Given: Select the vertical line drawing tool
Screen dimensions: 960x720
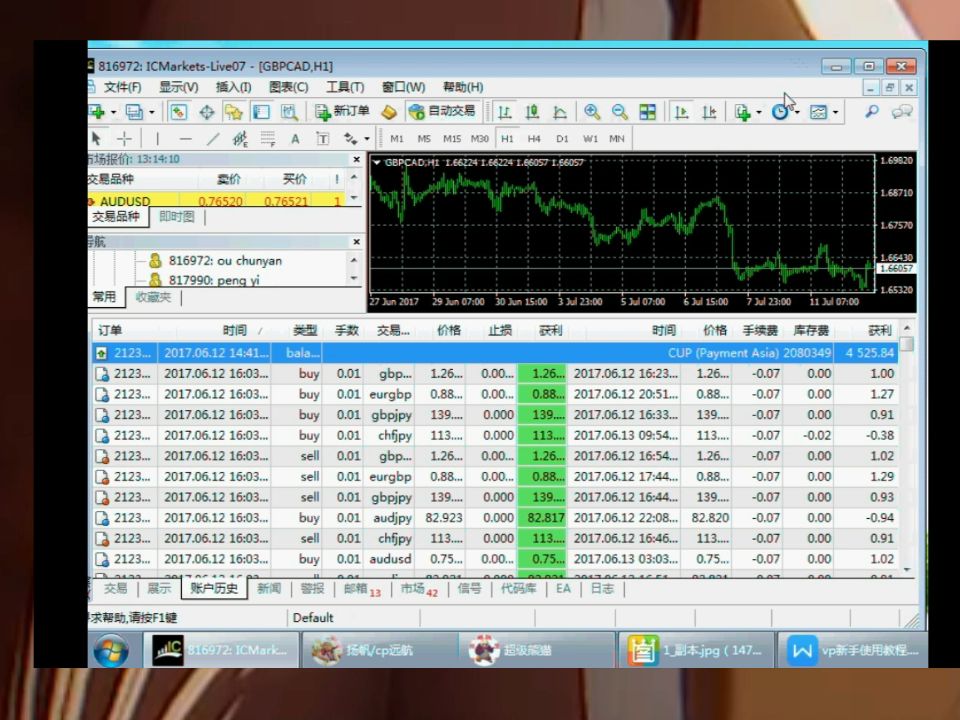Looking at the screenshot, I should pyautogui.click(x=157, y=139).
